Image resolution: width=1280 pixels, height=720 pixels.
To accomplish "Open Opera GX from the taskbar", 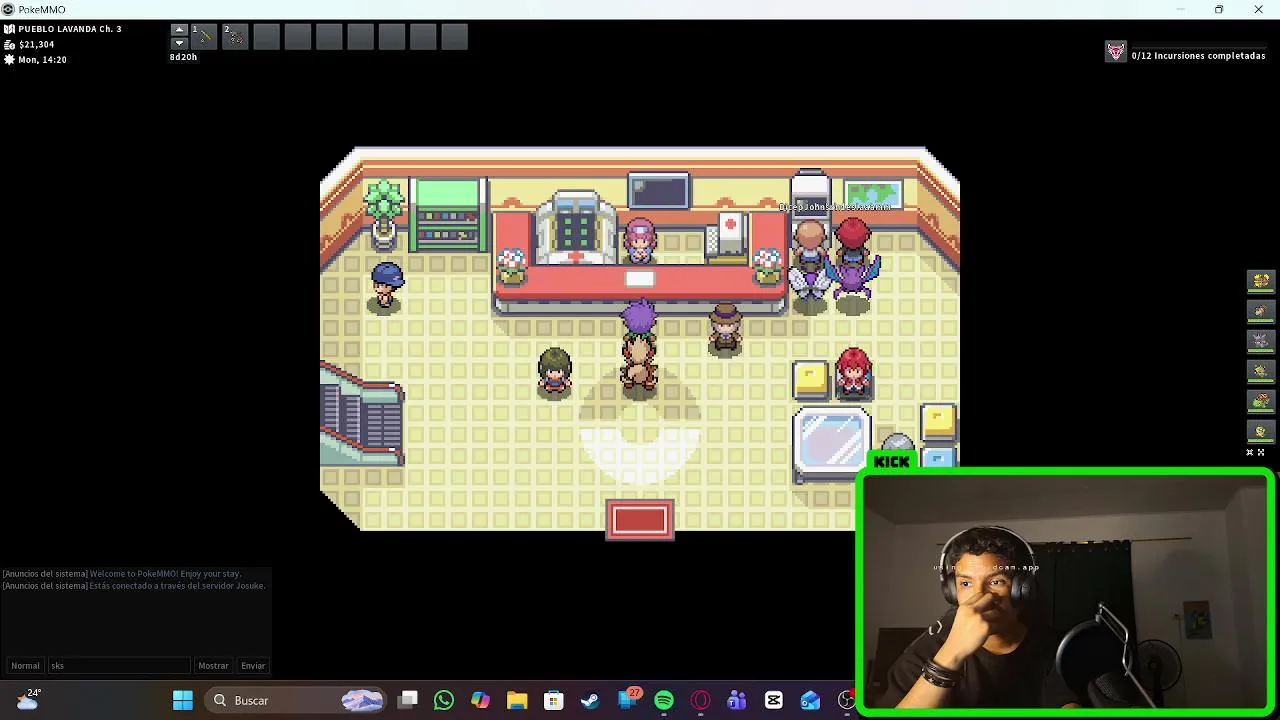I will [x=700, y=701].
